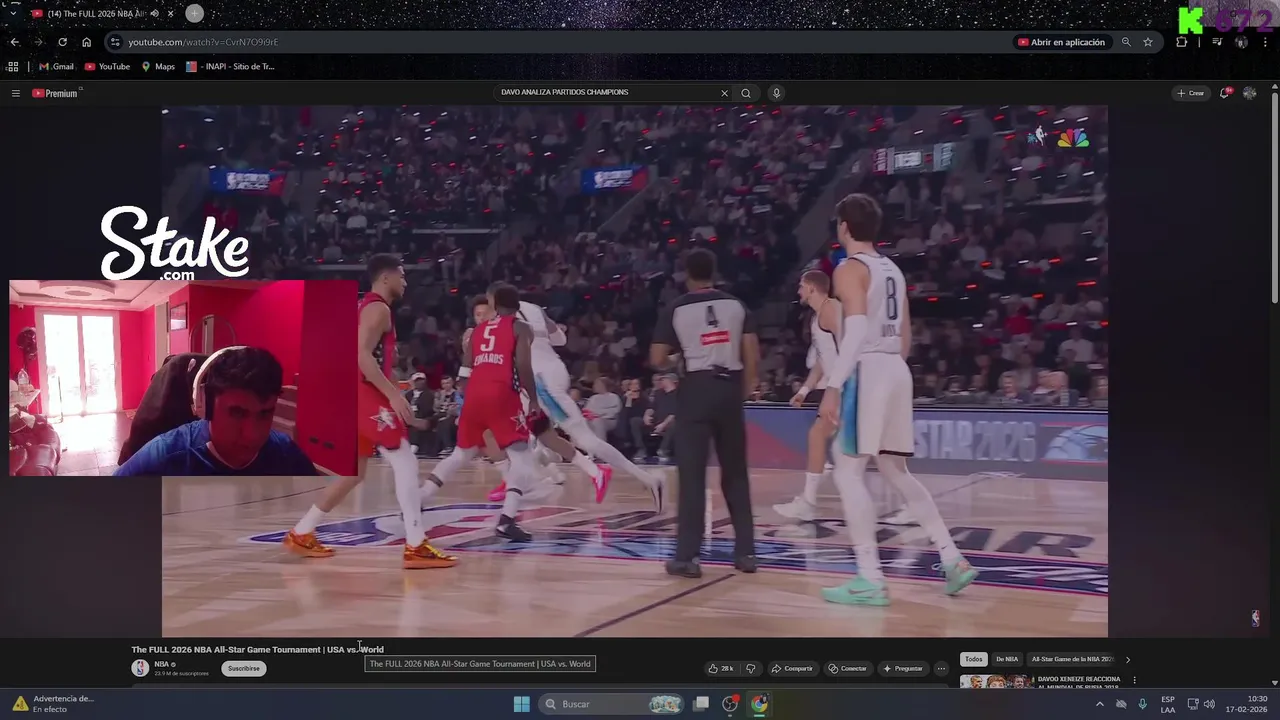
Task: Click the youtube.com address bar
Action: [560, 42]
